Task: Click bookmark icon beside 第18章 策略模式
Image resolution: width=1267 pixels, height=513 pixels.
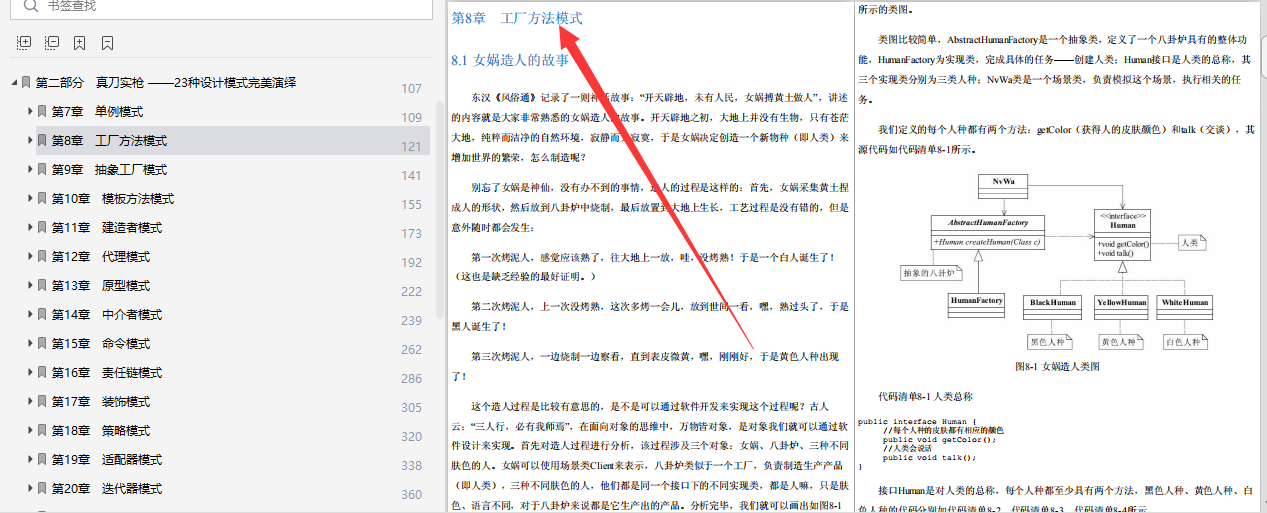Action: click(x=42, y=431)
